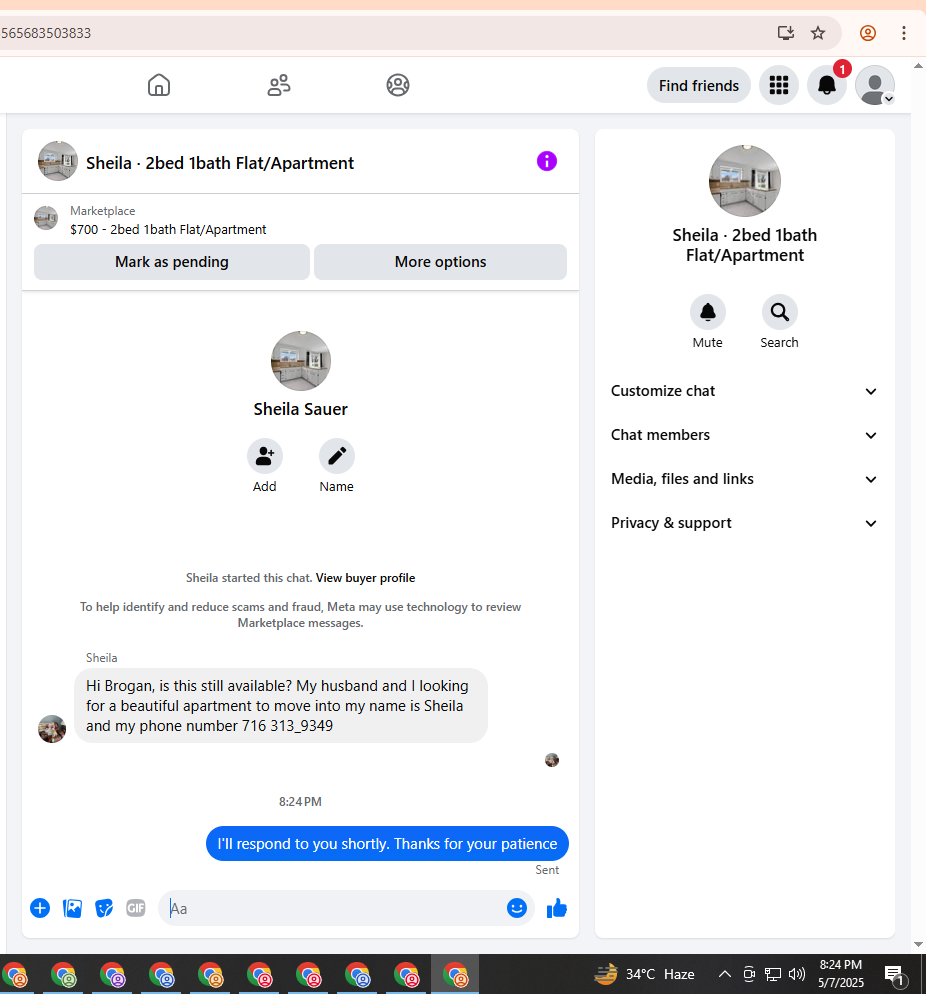Open the Marketplace listing thumbnail beside $700
Viewport: 926px width, 994px height.
tap(46, 218)
